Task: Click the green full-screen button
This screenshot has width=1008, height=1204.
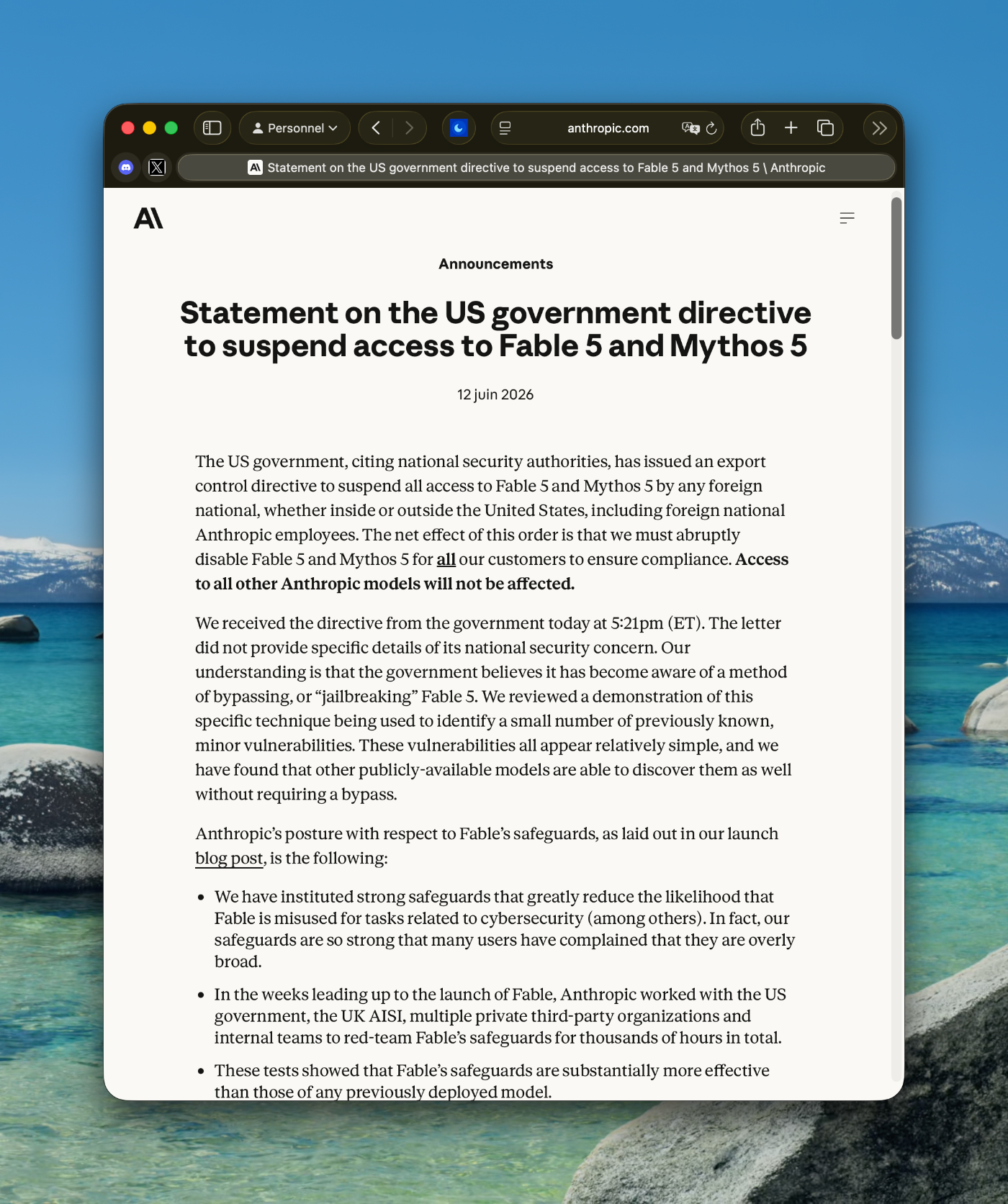Action: 171,128
